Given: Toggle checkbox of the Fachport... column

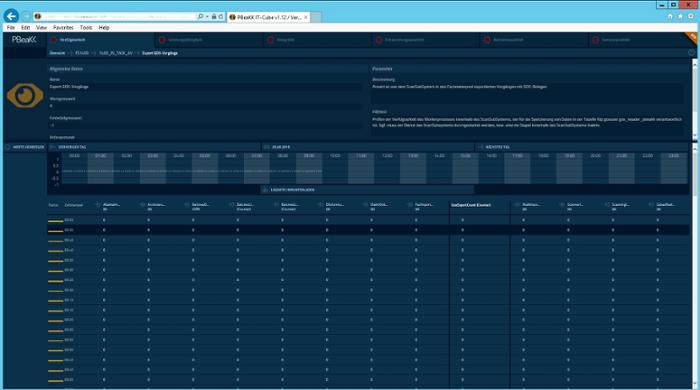Looking at the screenshot, I should click(x=410, y=205).
